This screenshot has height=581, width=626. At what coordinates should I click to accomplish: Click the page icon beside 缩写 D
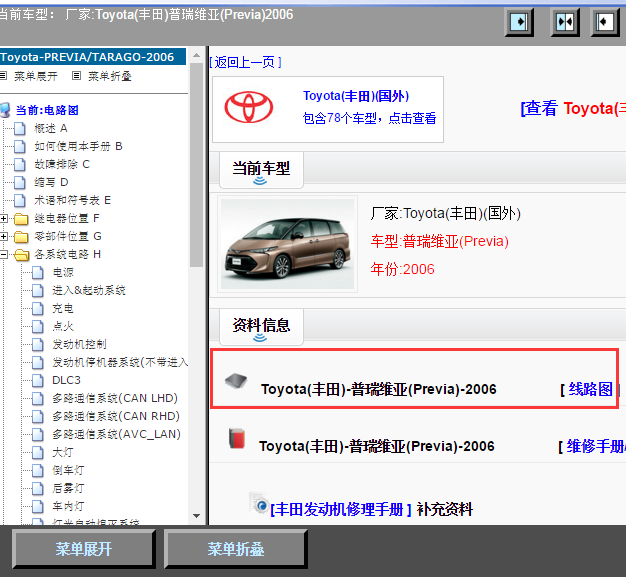pyautogui.click(x=20, y=182)
